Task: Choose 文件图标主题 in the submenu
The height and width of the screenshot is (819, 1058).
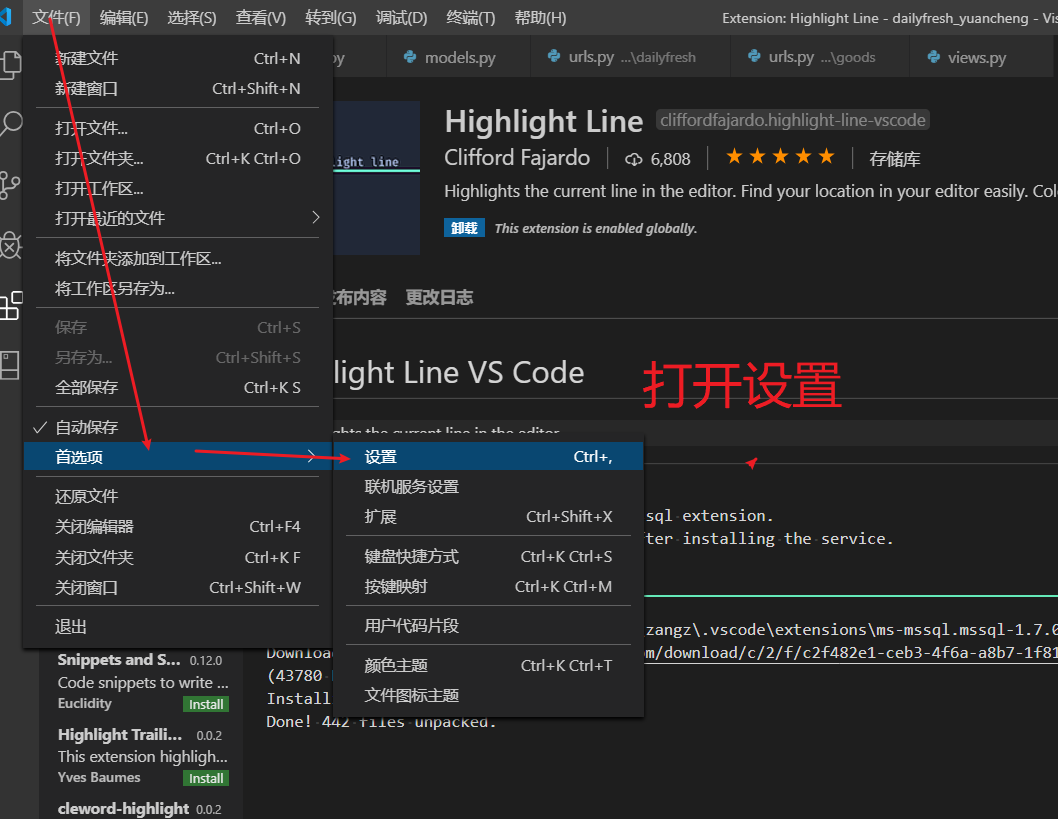Action: 489,696
